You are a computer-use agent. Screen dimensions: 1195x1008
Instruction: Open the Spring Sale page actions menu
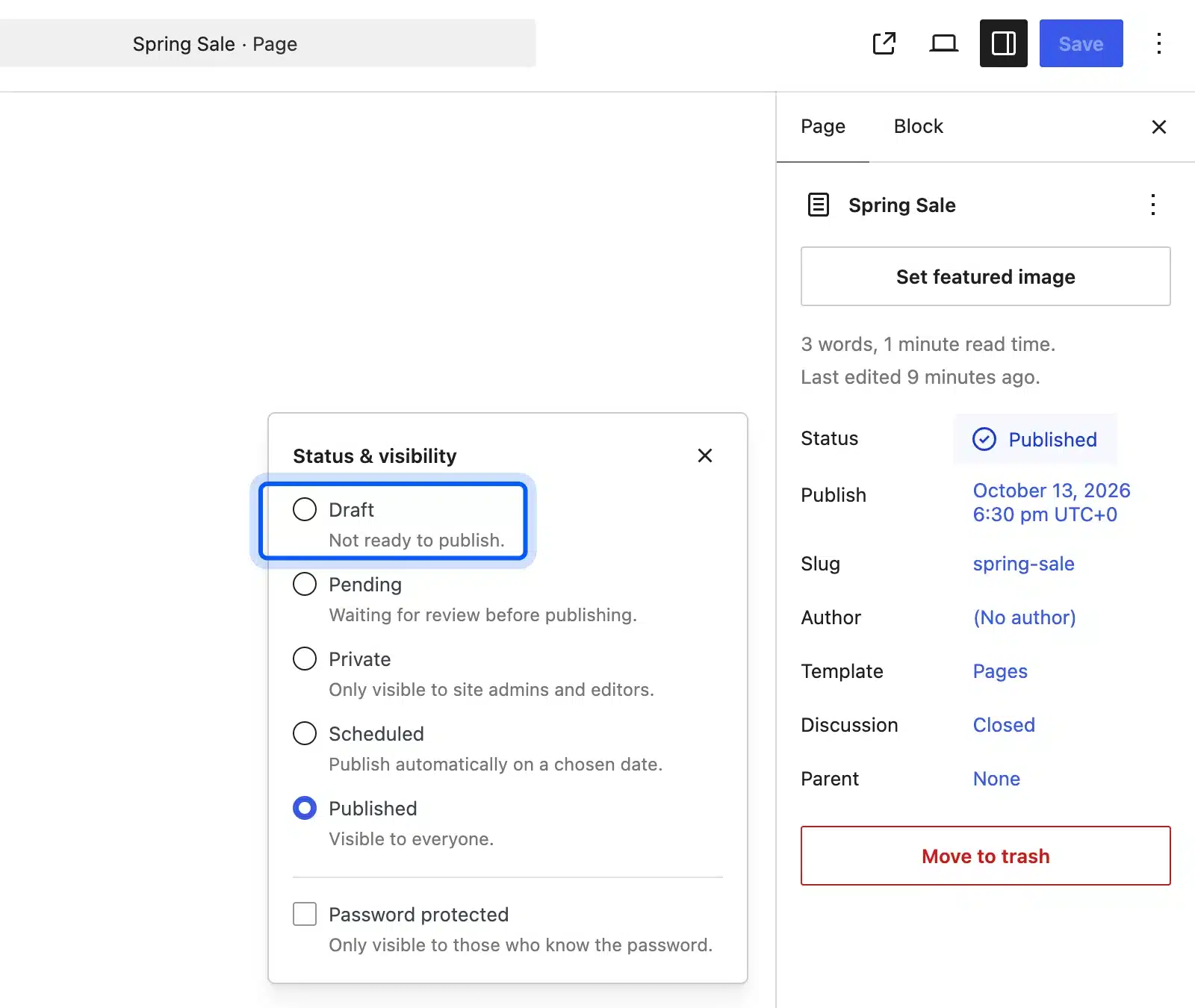pos(1153,205)
